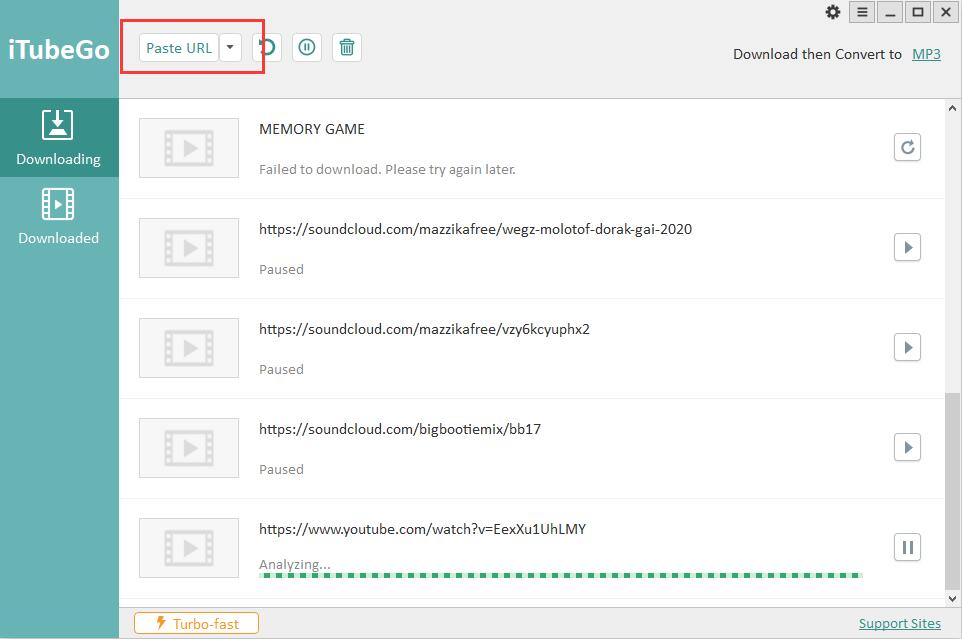Click the Analyzing progress bar
This screenshot has height=639, width=962.
(561, 575)
